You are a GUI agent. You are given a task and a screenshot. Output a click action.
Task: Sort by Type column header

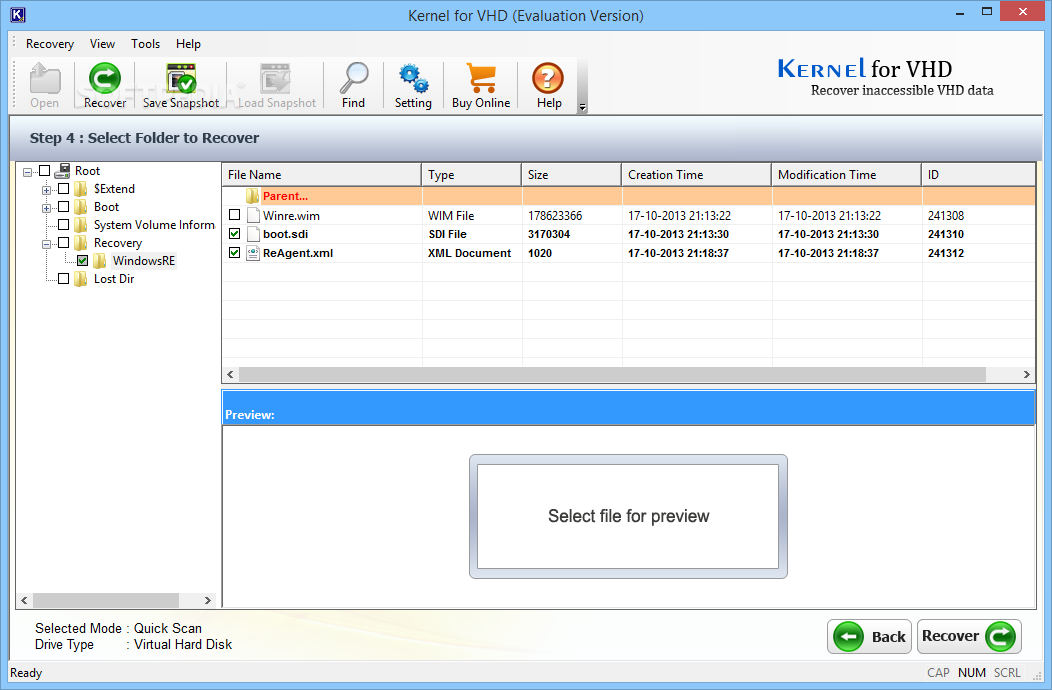(472, 175)
